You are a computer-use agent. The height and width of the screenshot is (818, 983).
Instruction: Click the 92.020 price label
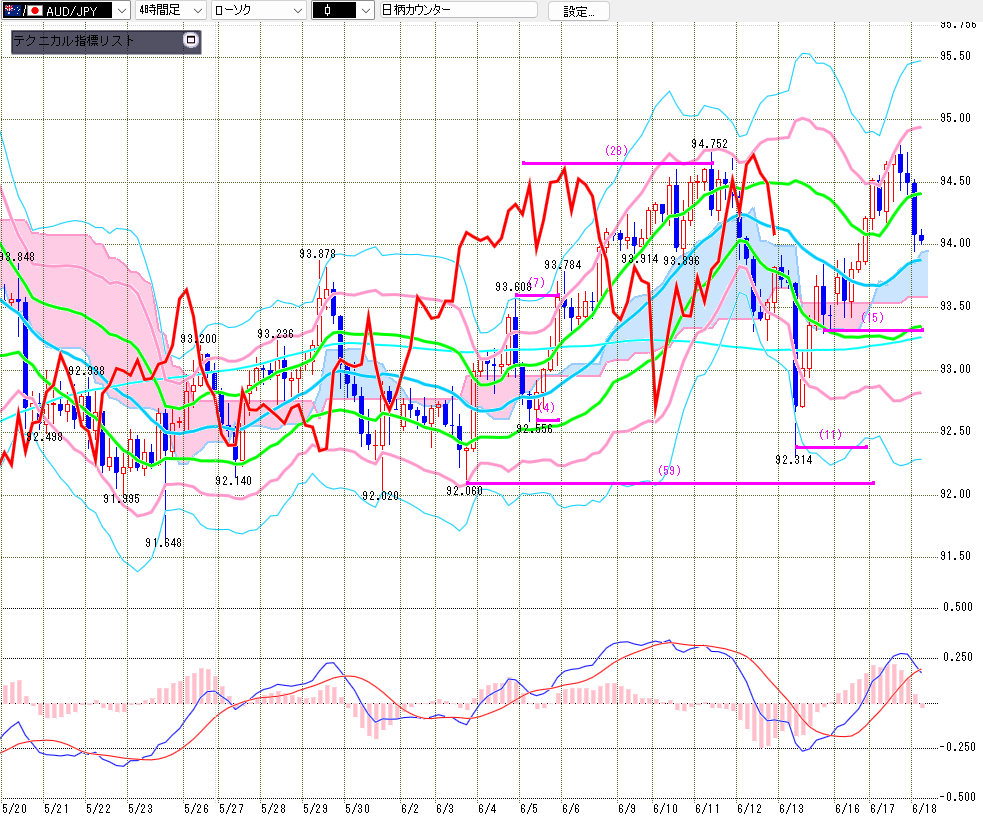[381, 496]
